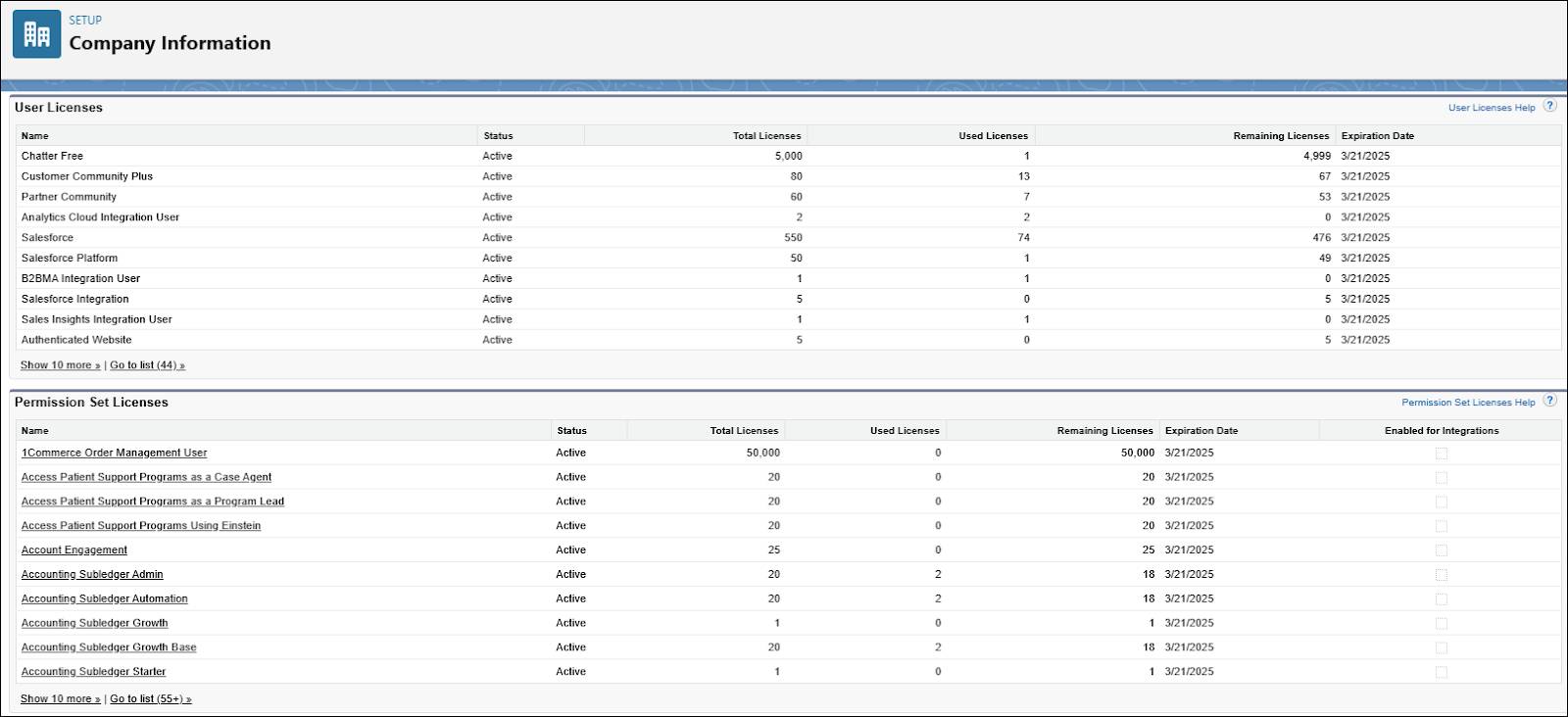The width and height of the screenshot is (1568, 717).
Task: Click the User Licenses section heading
Action: click(x=59, y=108)
